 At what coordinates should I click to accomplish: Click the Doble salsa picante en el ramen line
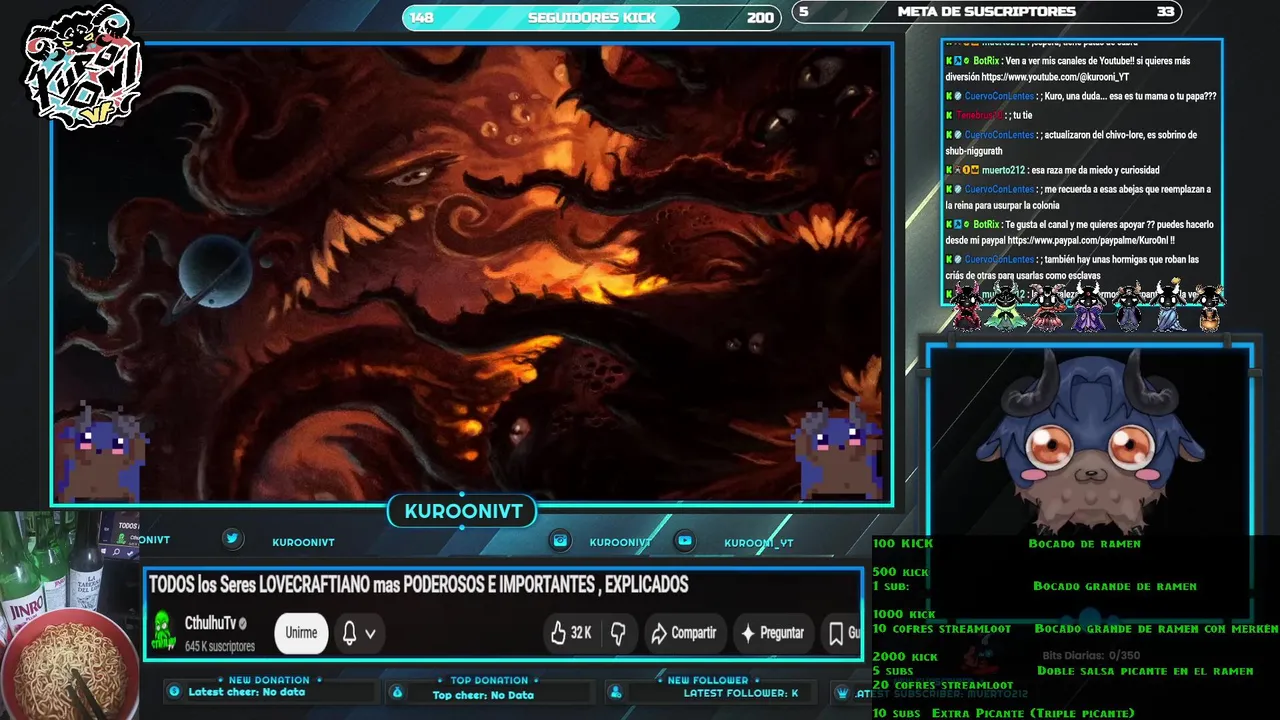1145,671
